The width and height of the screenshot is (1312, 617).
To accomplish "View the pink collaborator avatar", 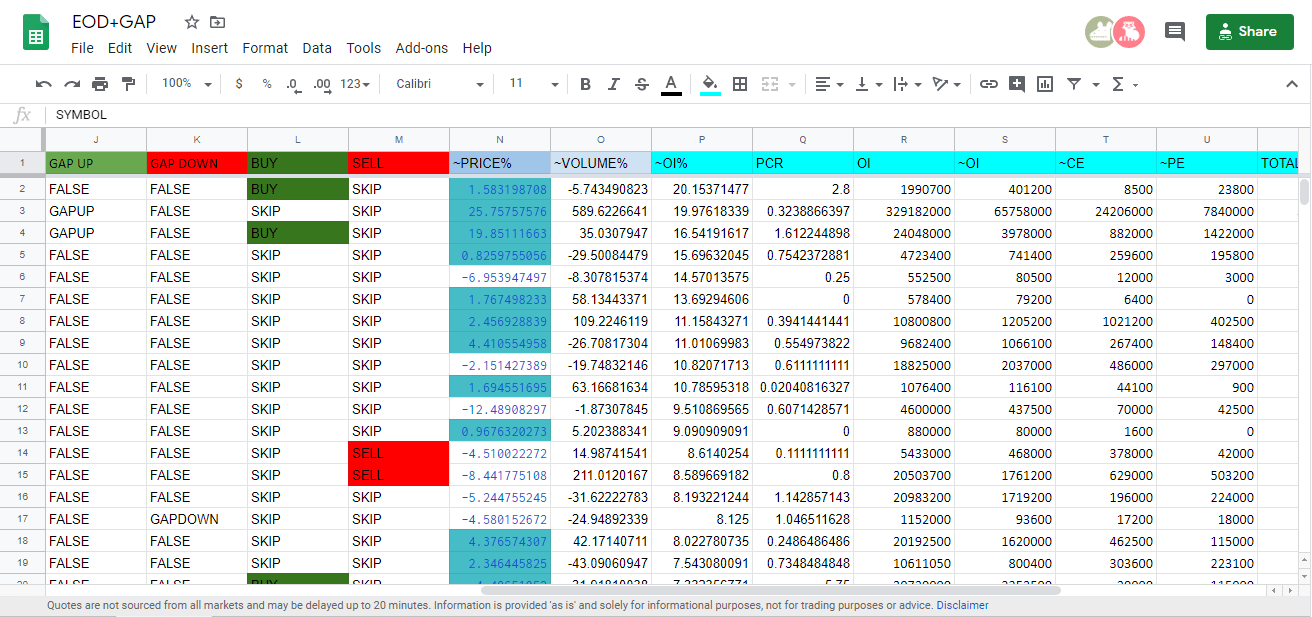I will 1129,32.
